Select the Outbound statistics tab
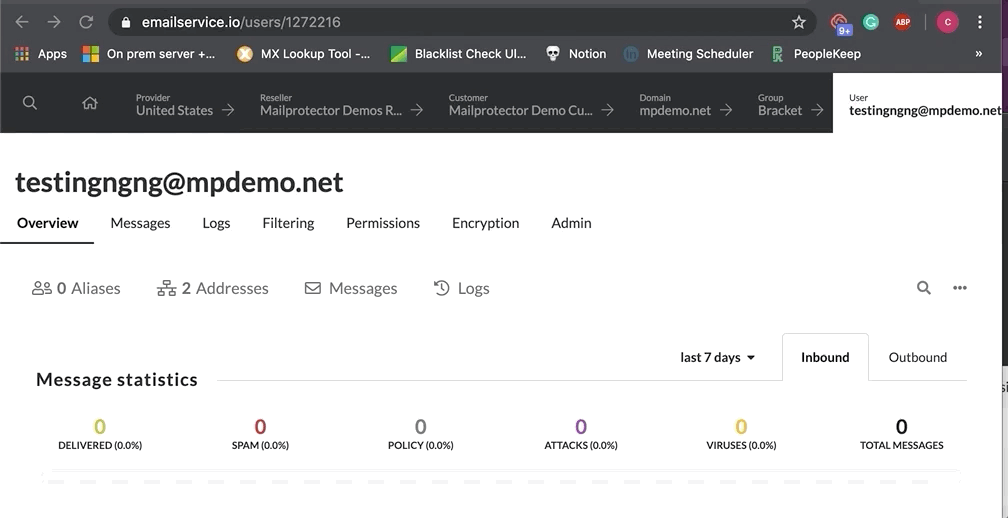 (x=917, y=357)
